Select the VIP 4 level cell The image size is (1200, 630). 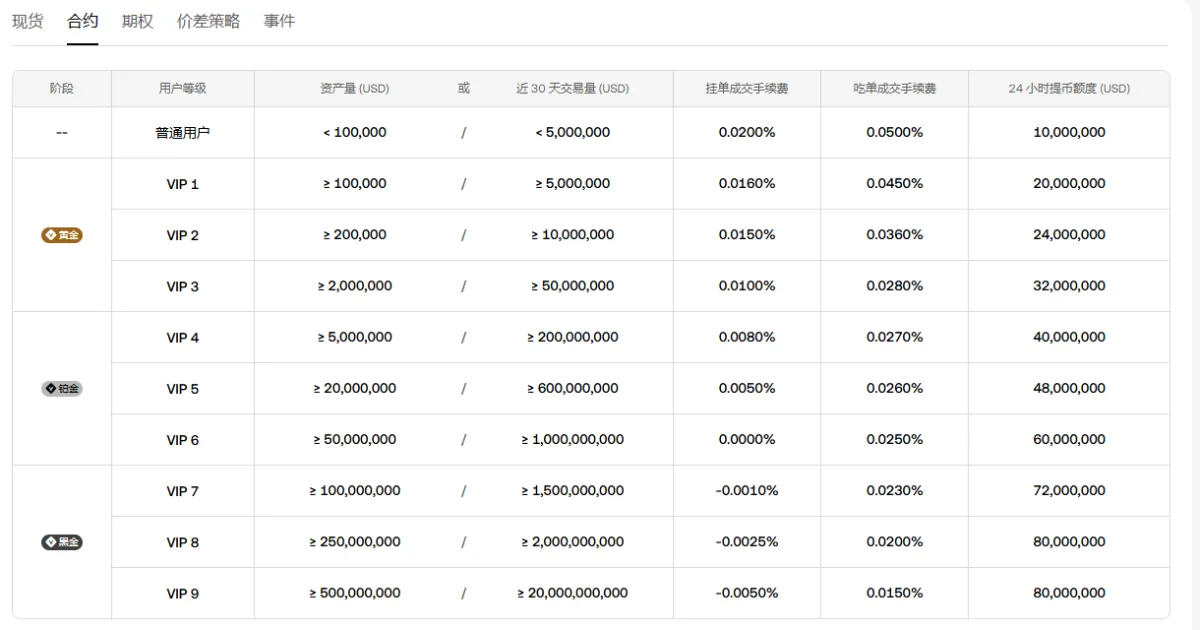coord(183,337)
